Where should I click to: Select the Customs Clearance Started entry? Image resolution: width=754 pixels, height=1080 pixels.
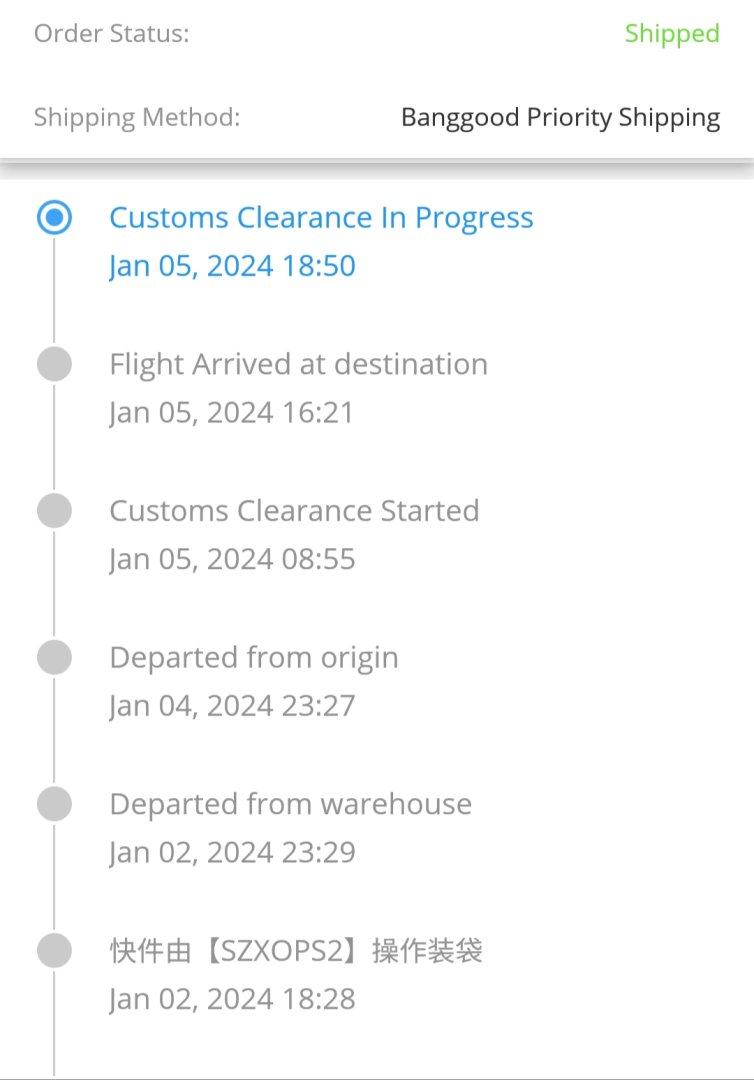[294, 511]
